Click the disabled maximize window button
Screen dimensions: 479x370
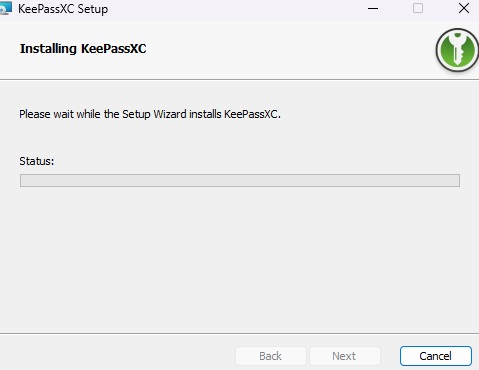coord(418,8)
